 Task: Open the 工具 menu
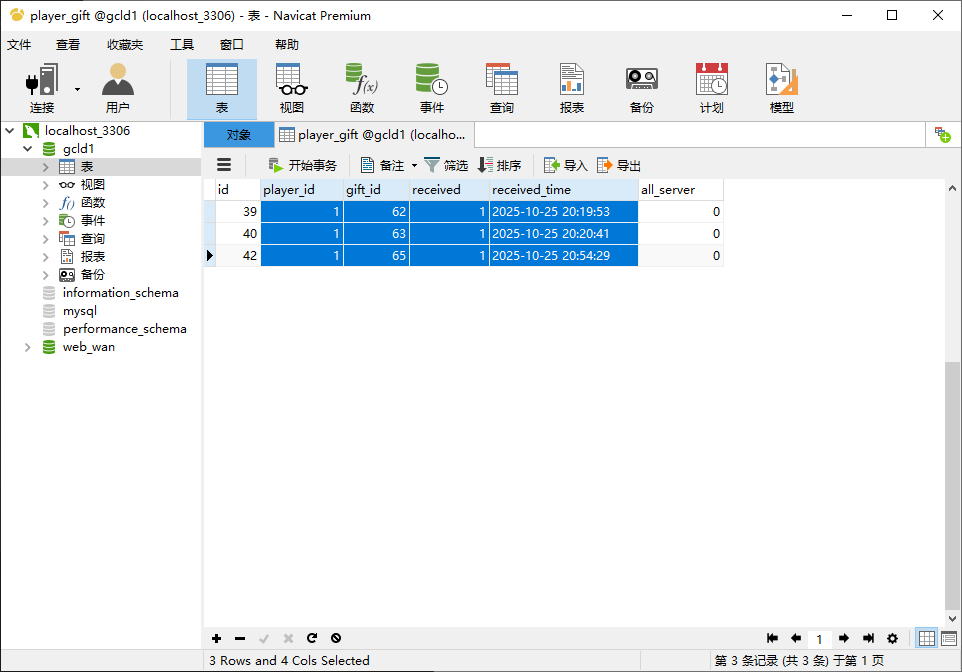click(x=181, y=45)
